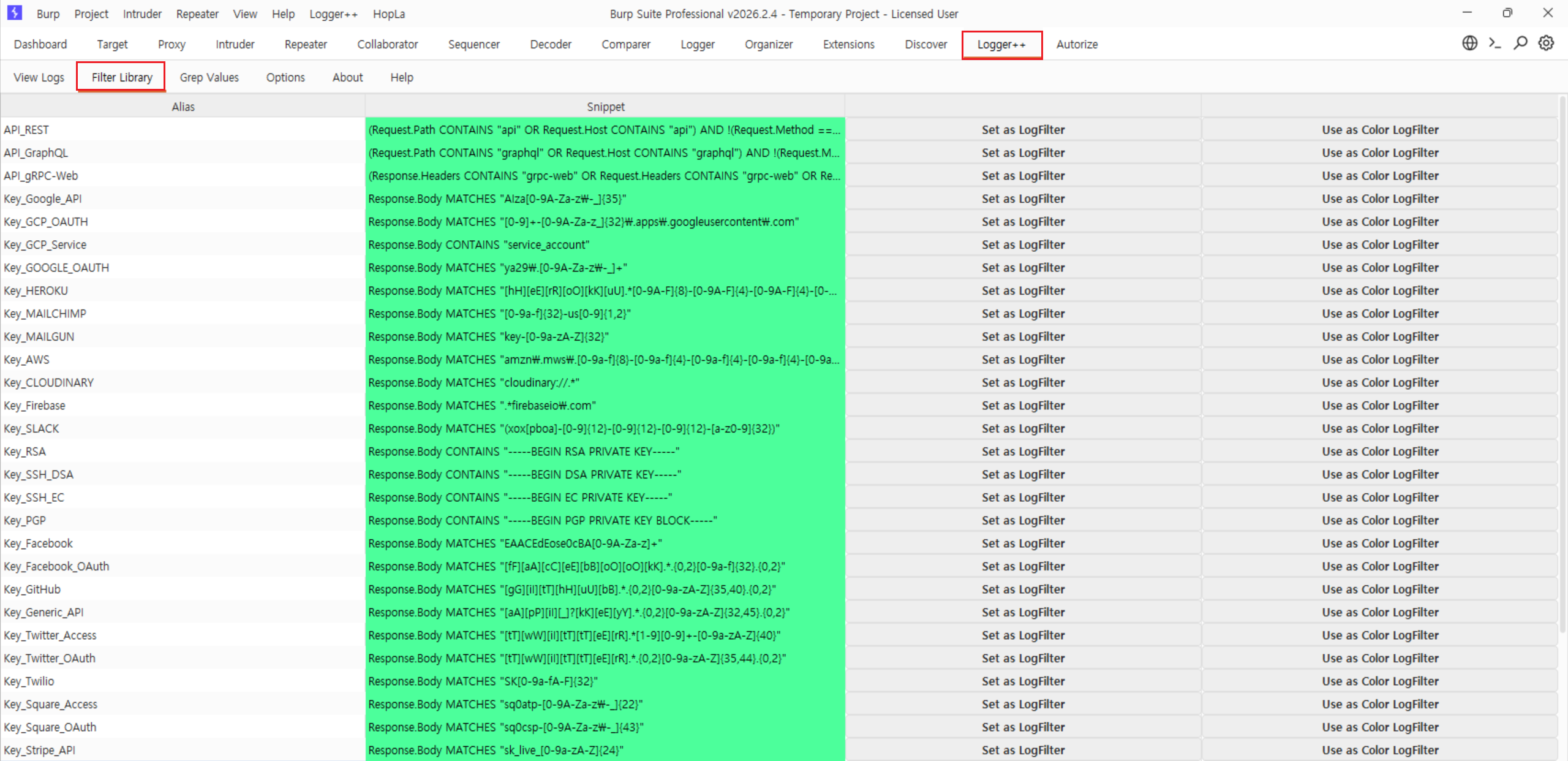Select the Key_MAILGUN snippet cell
This screenshot has height=761, width=1568.
[x=606, y=336]
